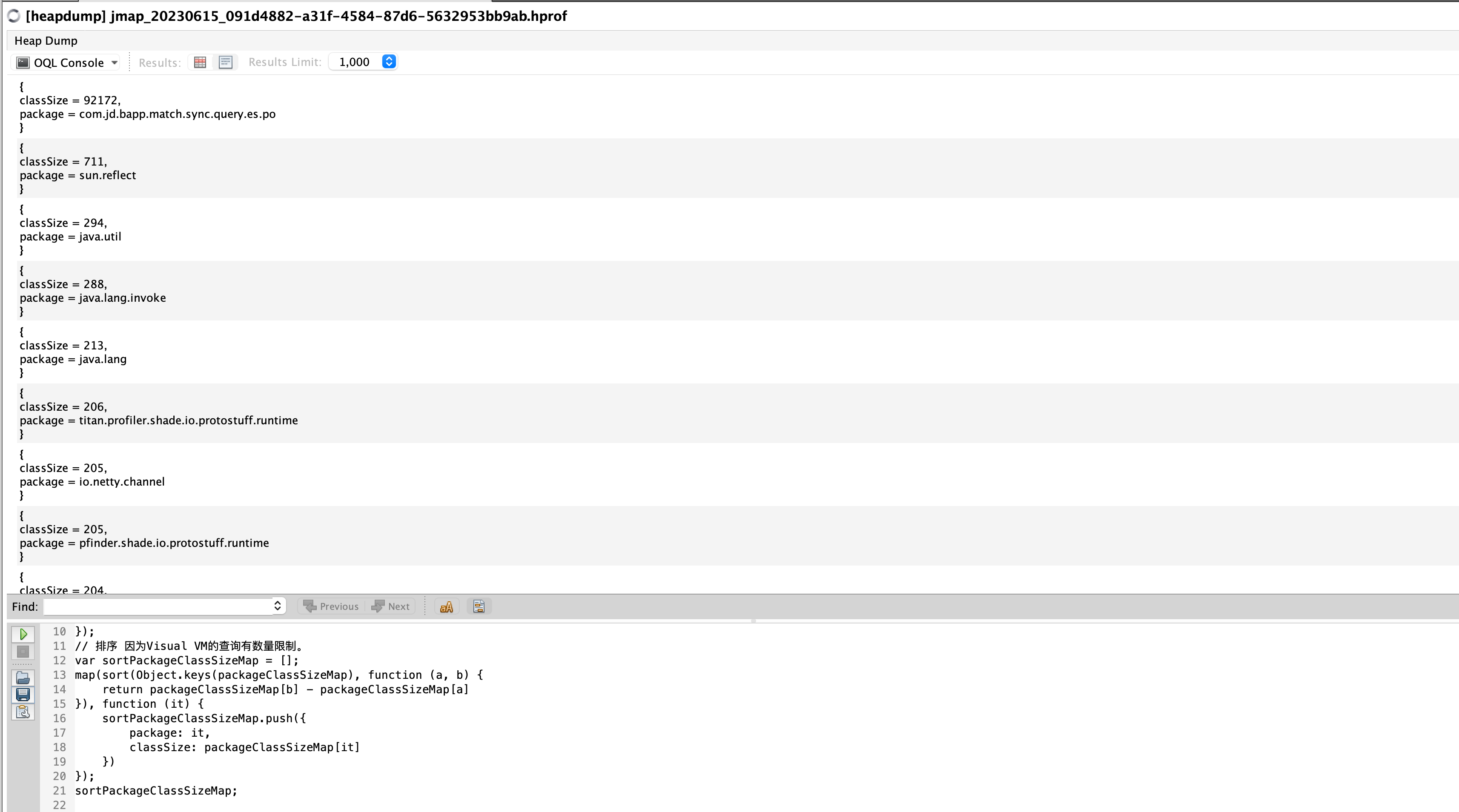Image resolution: width=1459 pixels, height=812 pixels.
Task: Click the text 'classSize = 206,'
Action: (x=63, y=406)
